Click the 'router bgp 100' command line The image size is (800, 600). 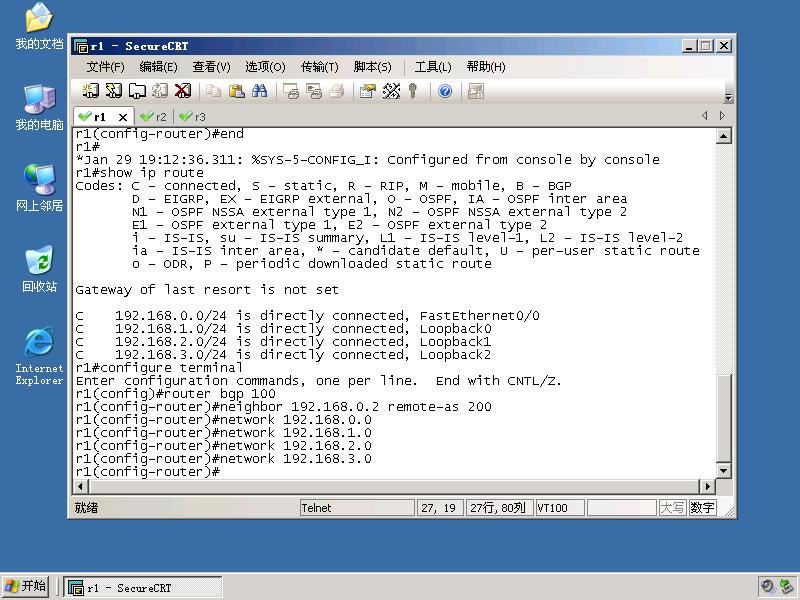(x=176, y=394)
